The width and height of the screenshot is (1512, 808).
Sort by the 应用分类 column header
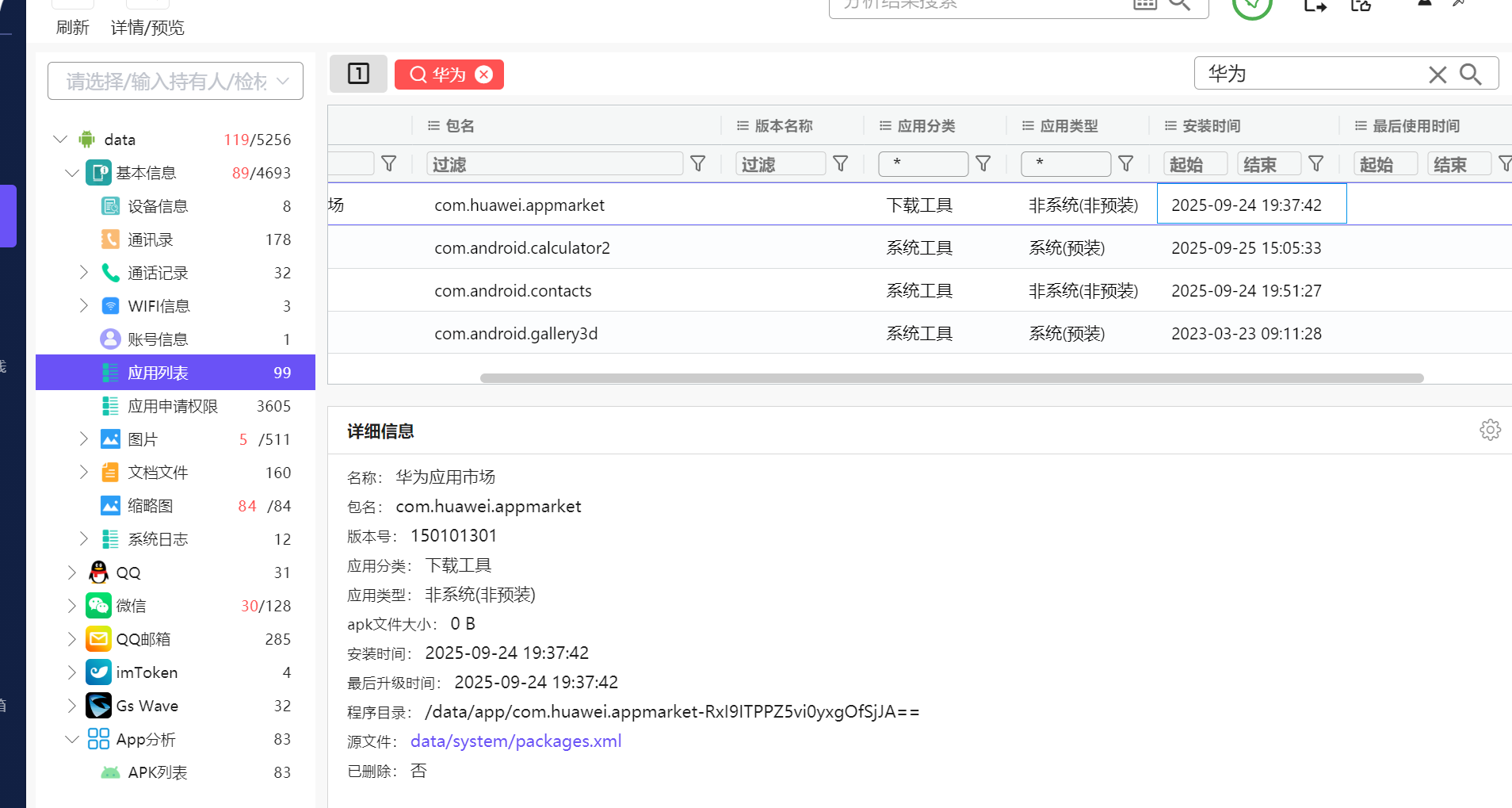(x=926, y=126)
